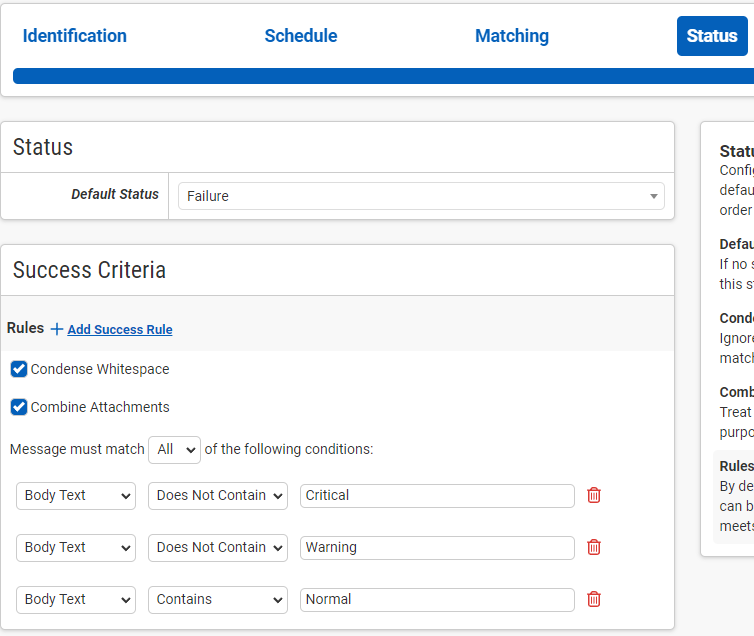754x636 pixels.
Task: Click the Critical text input field
Action: point(437,495)
